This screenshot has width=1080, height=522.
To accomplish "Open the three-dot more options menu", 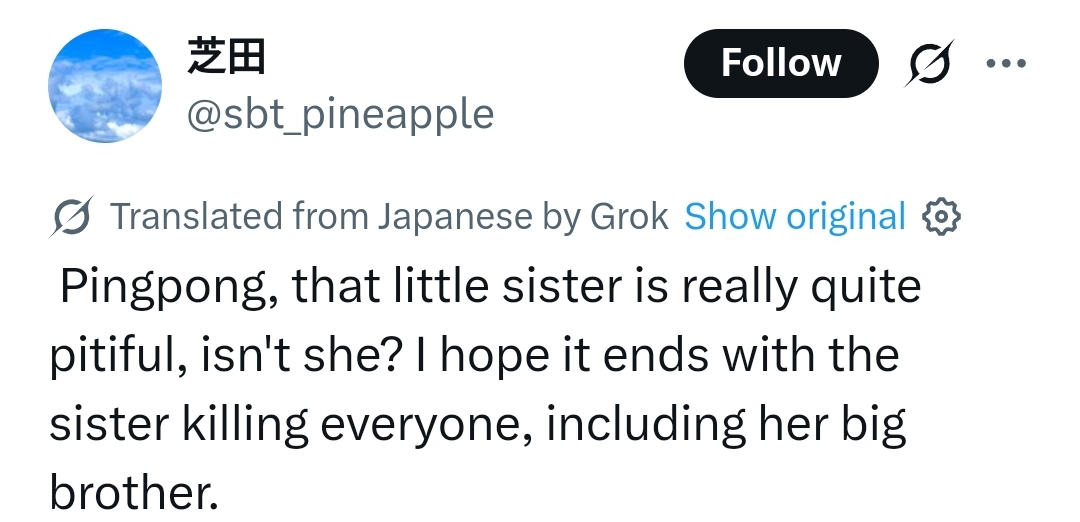I will (1005, 63).
